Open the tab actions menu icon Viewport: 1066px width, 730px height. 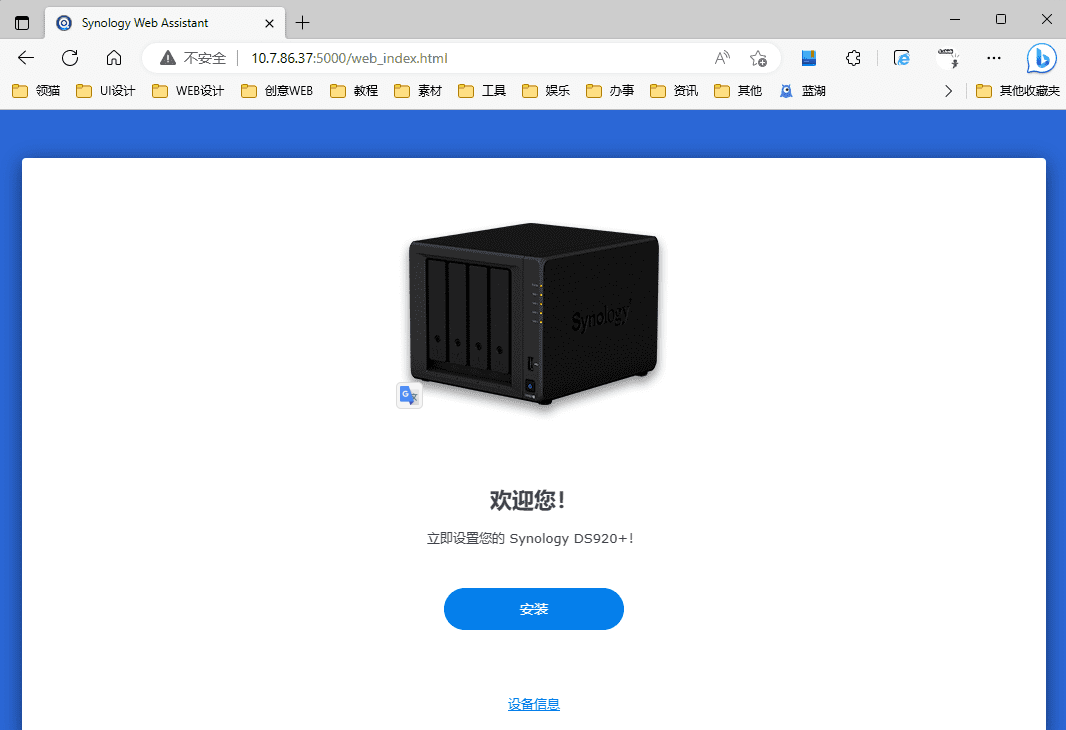point(22,22)
